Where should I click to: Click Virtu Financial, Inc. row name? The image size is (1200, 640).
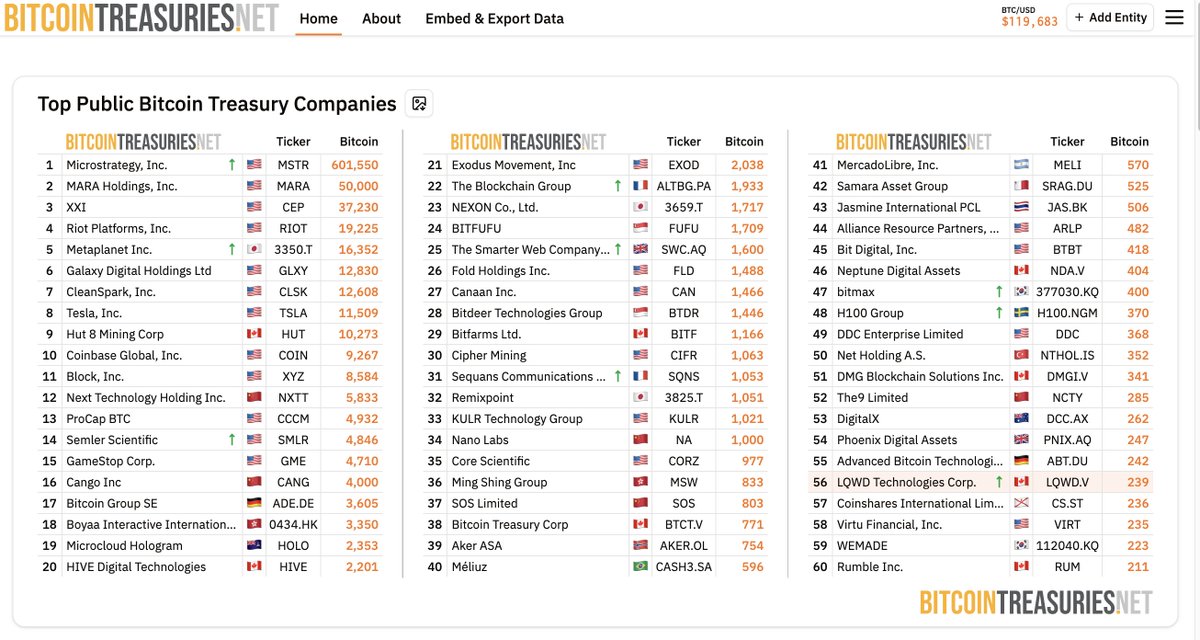coord(890,524)
